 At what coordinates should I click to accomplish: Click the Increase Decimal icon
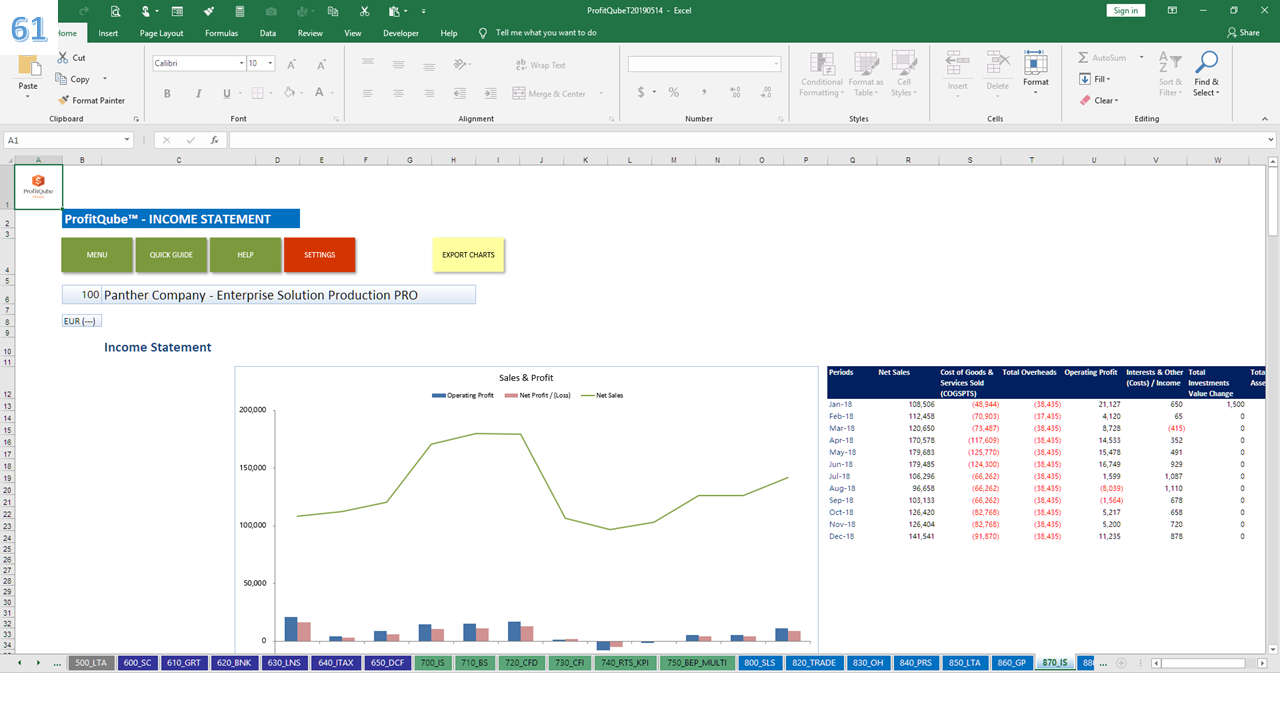point(735,92)
